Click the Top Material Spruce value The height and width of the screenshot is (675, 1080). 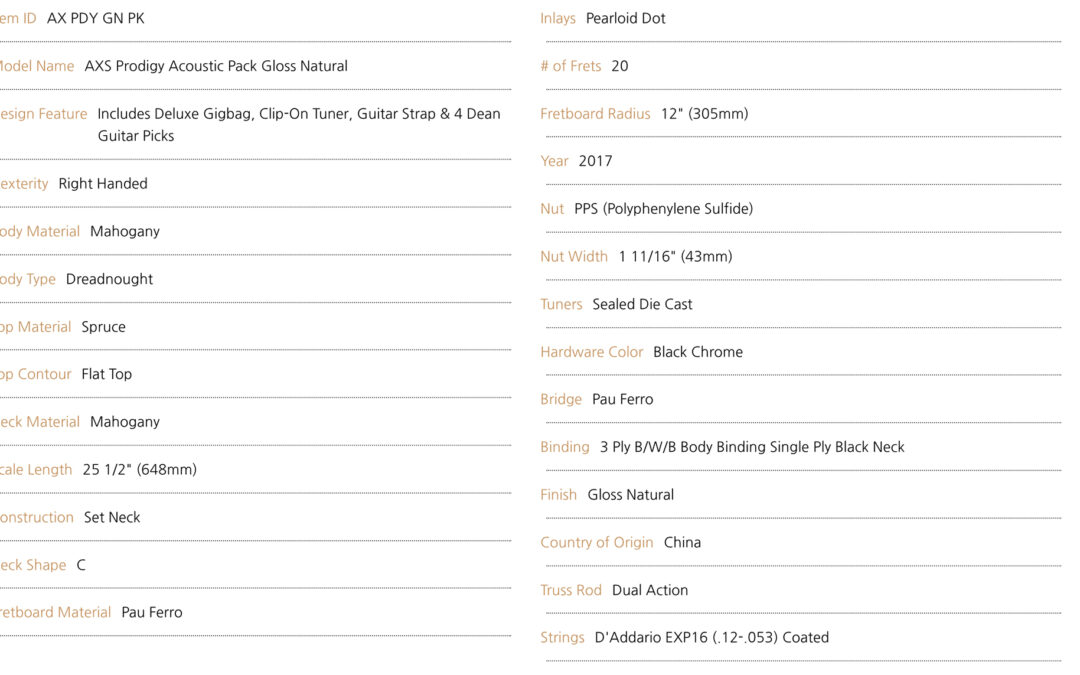(103, 327)
